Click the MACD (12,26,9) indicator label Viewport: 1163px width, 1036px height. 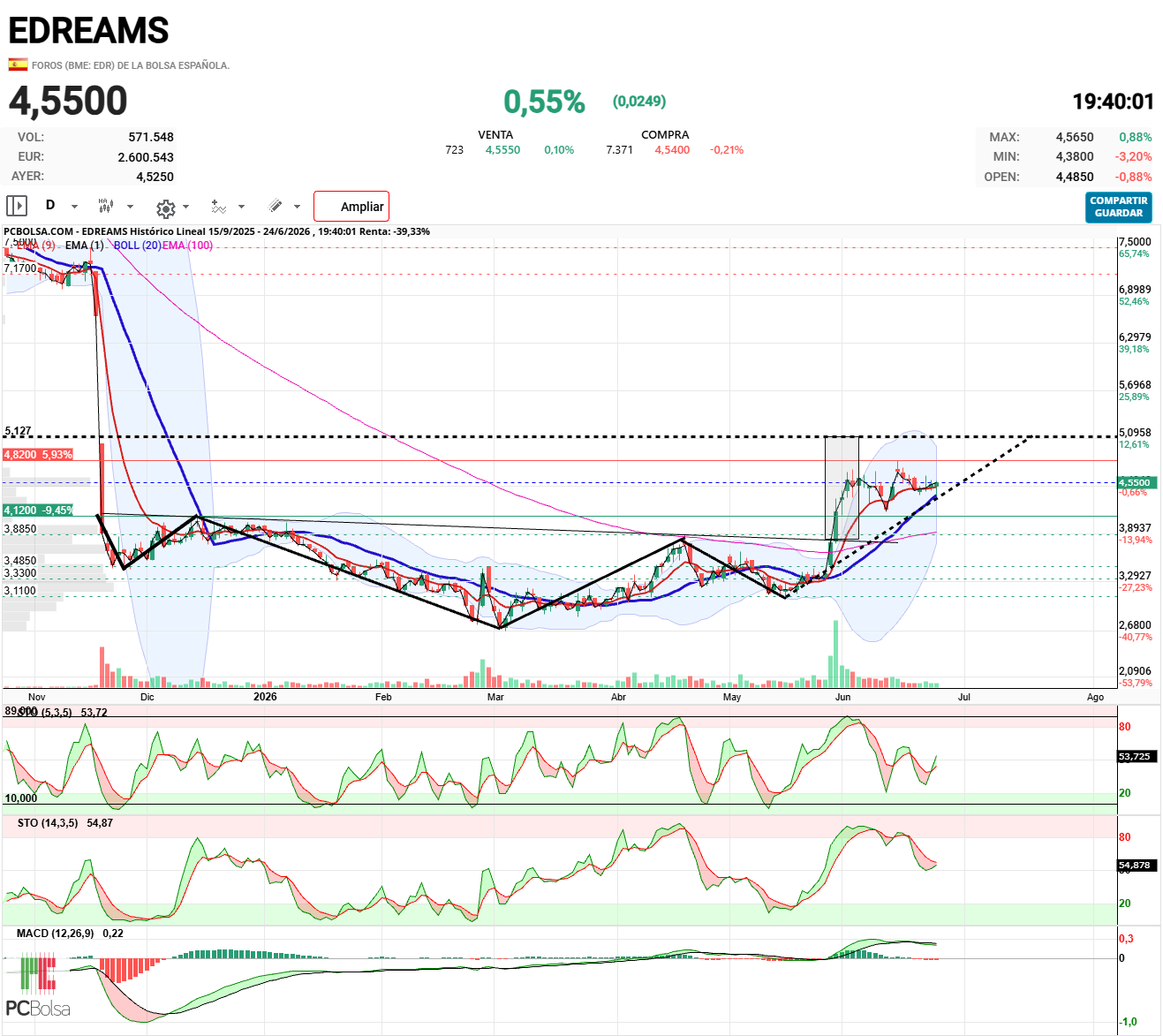coord(55,933)
